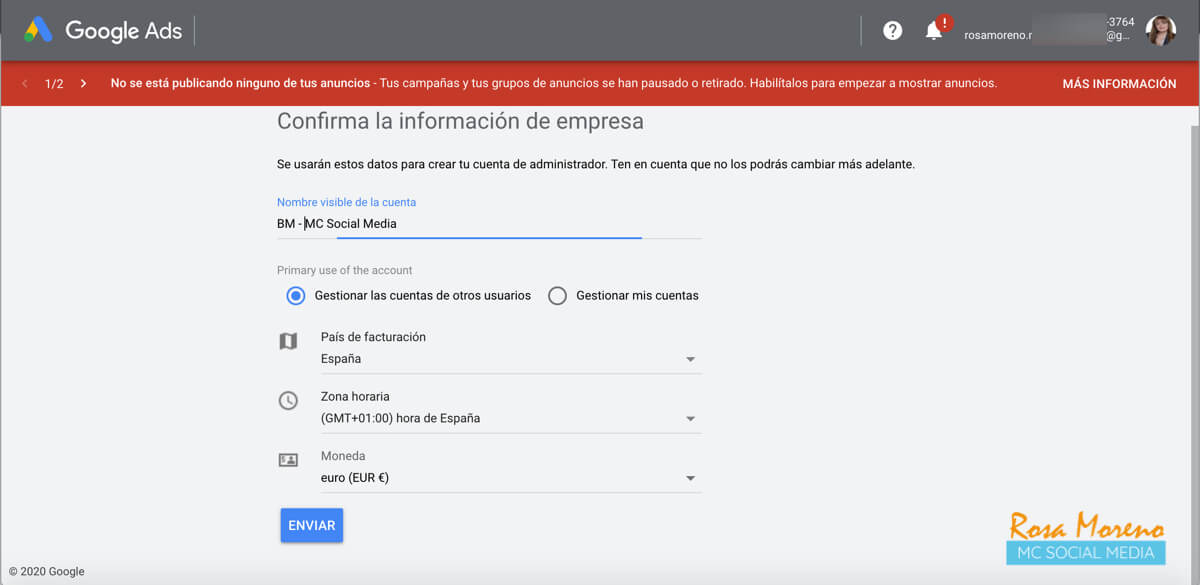Open the Moneda currency dropdown
The width and height of the screenshot is (1200, 585).
tap(690, 477)
